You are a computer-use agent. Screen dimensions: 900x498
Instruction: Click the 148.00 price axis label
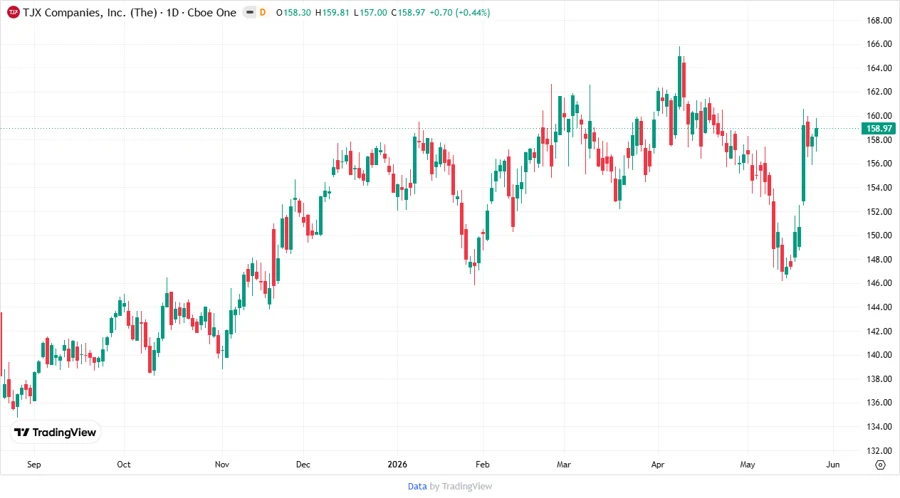879,259
